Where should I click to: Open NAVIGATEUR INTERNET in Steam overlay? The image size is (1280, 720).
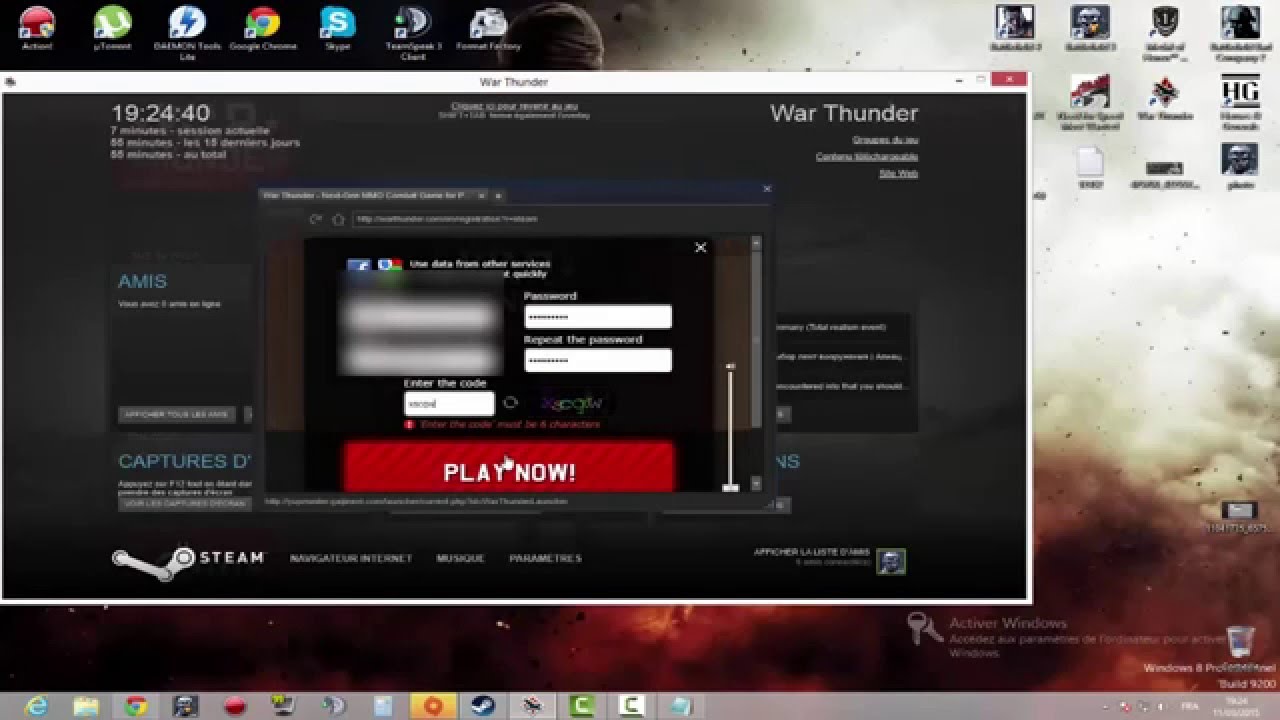pos(351,558)
